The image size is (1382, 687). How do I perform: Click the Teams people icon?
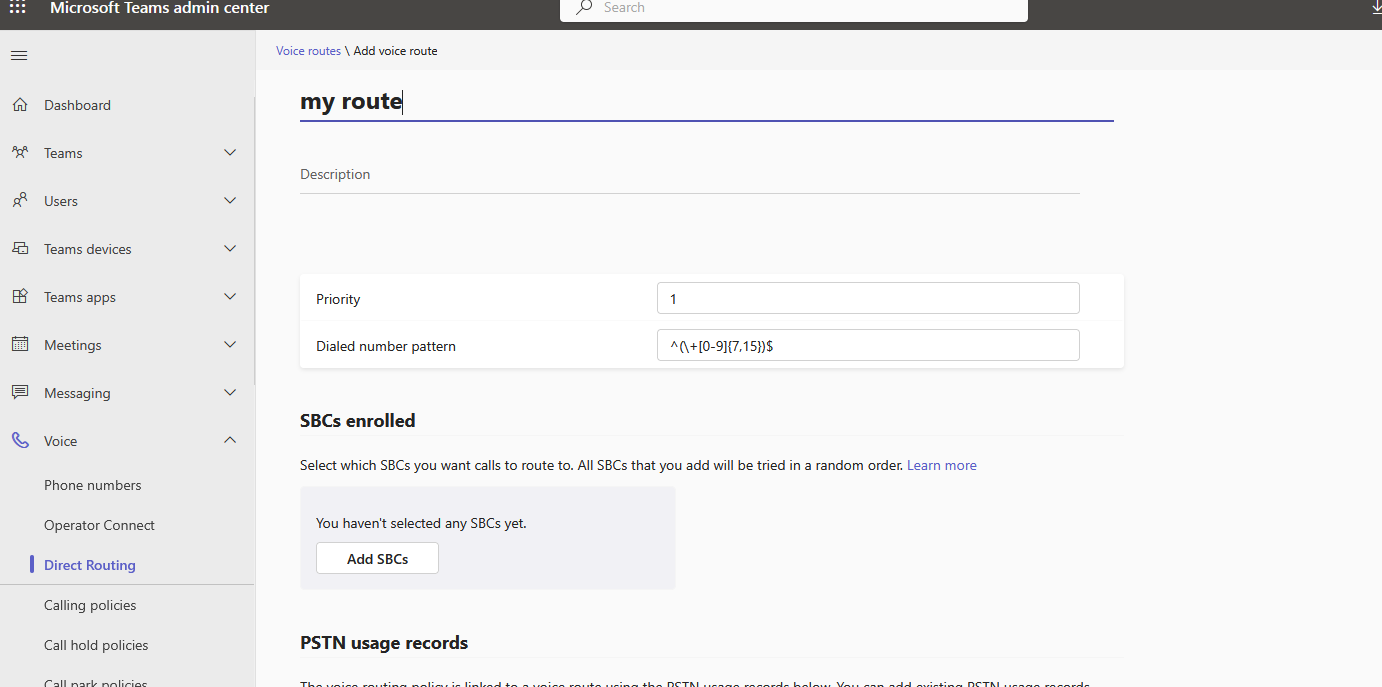(x=20, y=153)
